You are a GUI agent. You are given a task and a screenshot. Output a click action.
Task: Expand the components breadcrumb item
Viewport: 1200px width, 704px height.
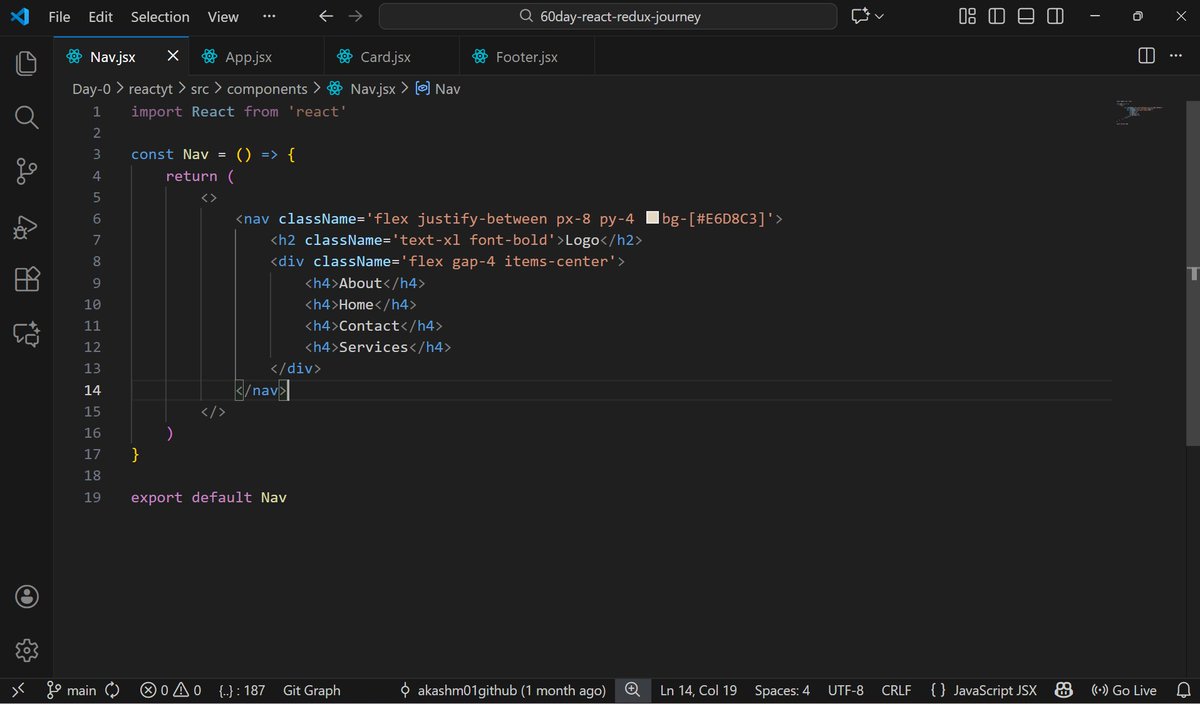(267, 88)
